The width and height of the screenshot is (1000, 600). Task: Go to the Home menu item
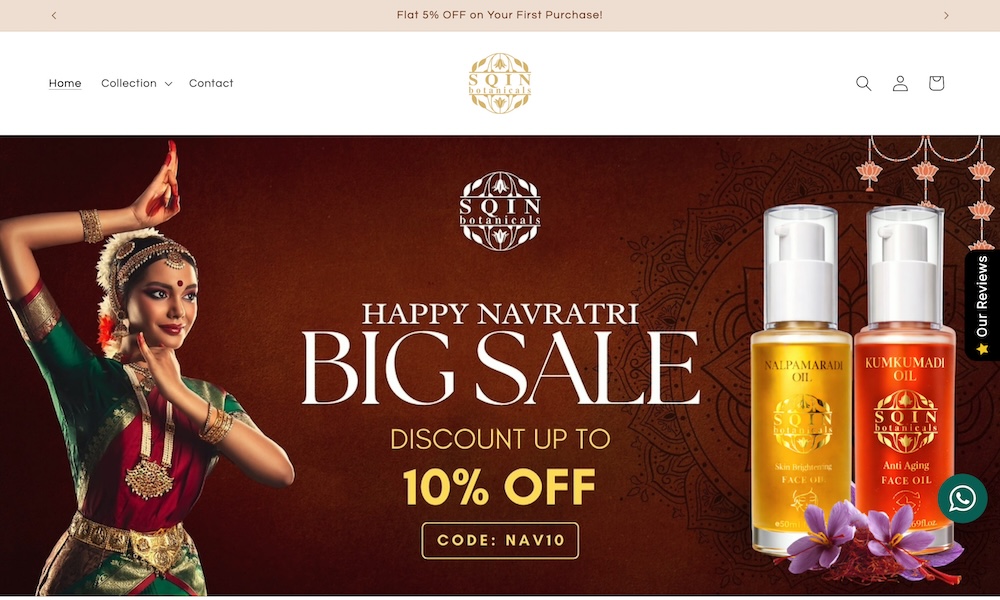coord(65,84)
